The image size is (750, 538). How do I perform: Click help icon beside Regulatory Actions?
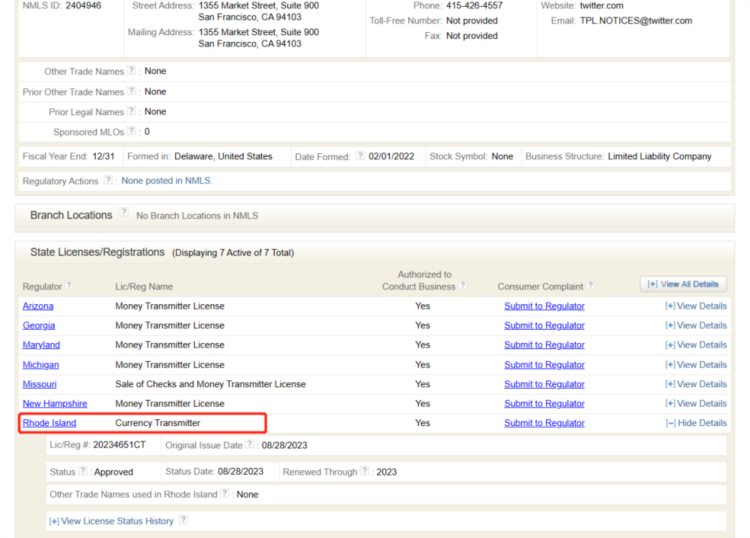pyautogui.click(x=108, y=181)
